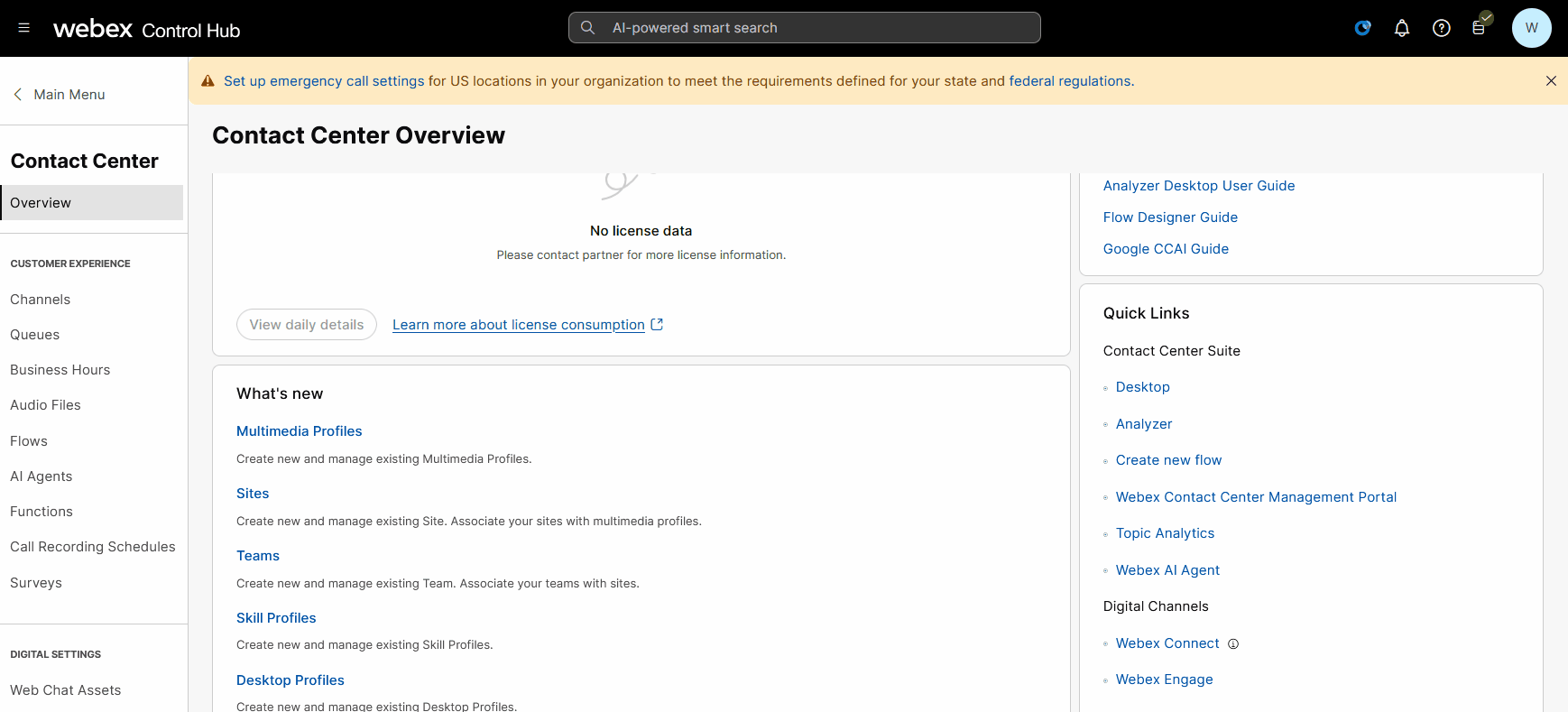The image size is (1568, 712).
Task: Open the task list clipboard icon
Action: pyautogui.click(x=1479, y=28)
